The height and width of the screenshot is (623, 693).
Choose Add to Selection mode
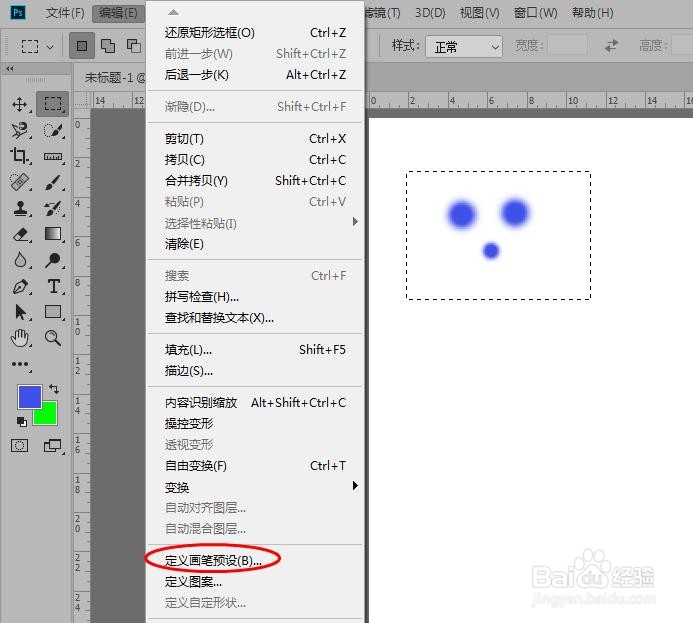coord(108,46)
